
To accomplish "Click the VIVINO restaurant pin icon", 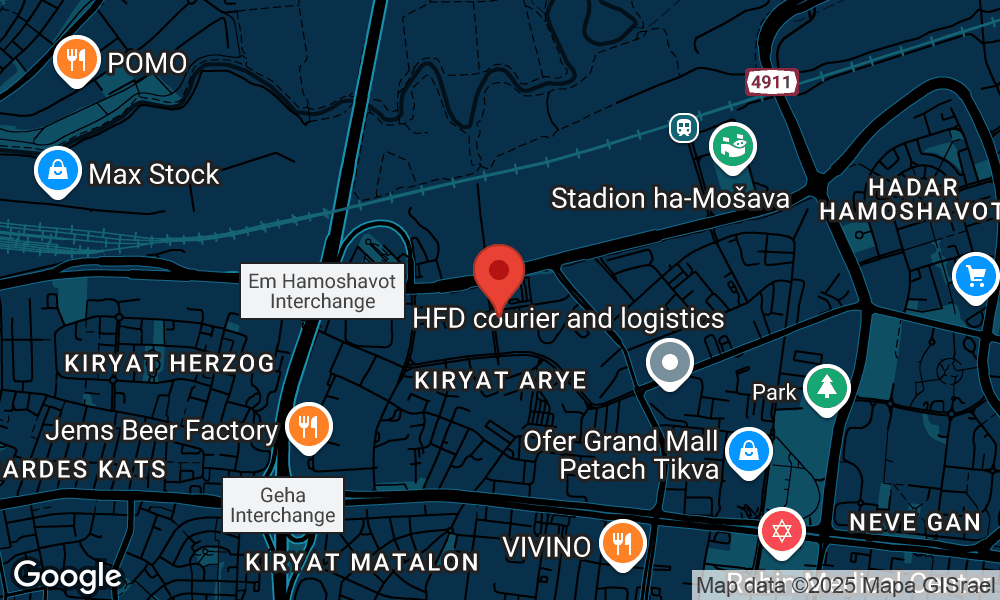I will pyautogui.click(x=622, y=545).
